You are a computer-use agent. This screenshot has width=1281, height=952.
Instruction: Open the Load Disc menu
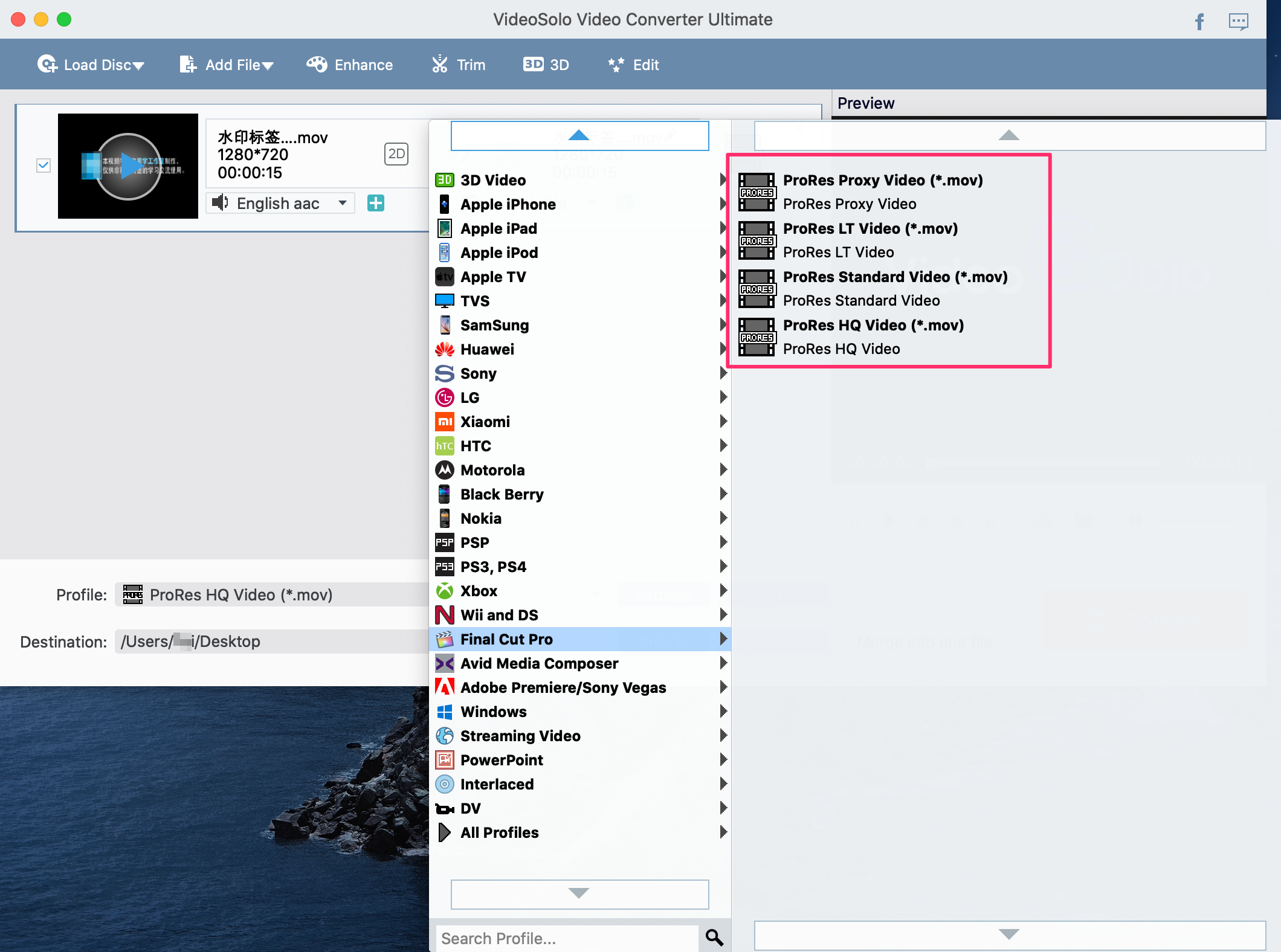click(x=91, y=65)
